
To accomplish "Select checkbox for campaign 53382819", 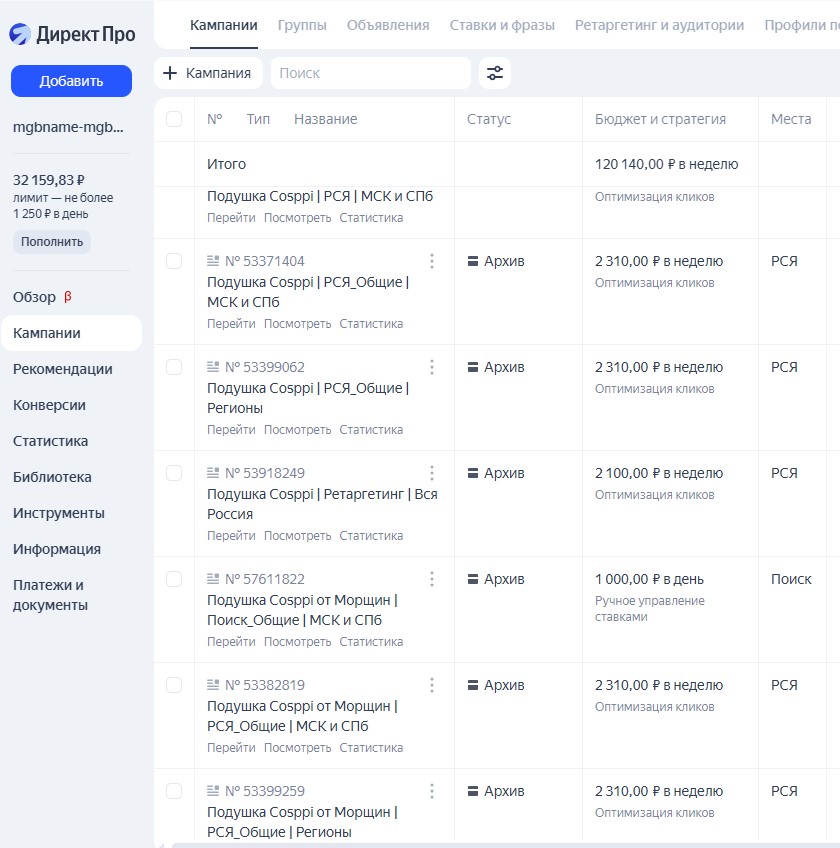I will point(174,685).
